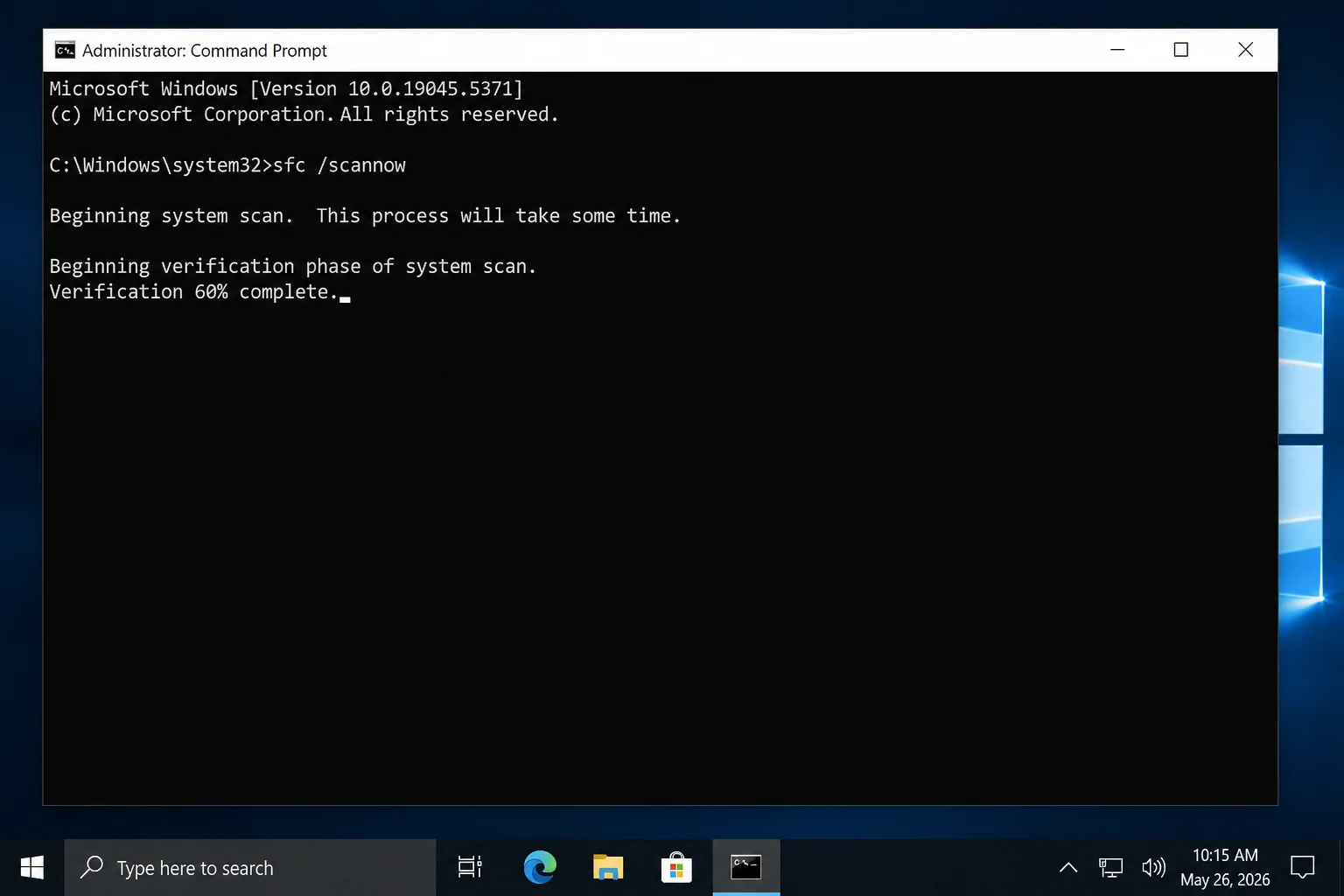
Task: Close the Administrator: Command Prompt window
Action: 1245,50
